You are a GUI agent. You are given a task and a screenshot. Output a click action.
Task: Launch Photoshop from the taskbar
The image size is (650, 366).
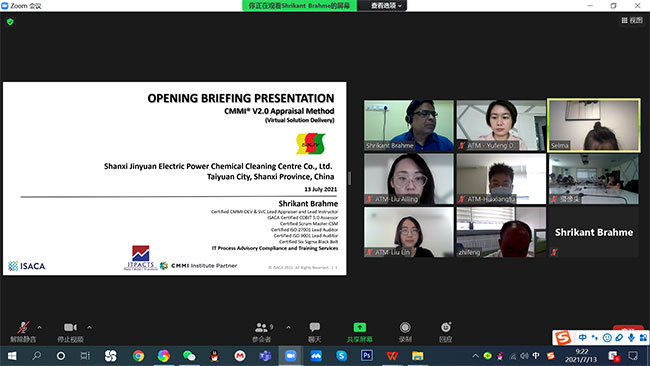(x=366, y=356)
